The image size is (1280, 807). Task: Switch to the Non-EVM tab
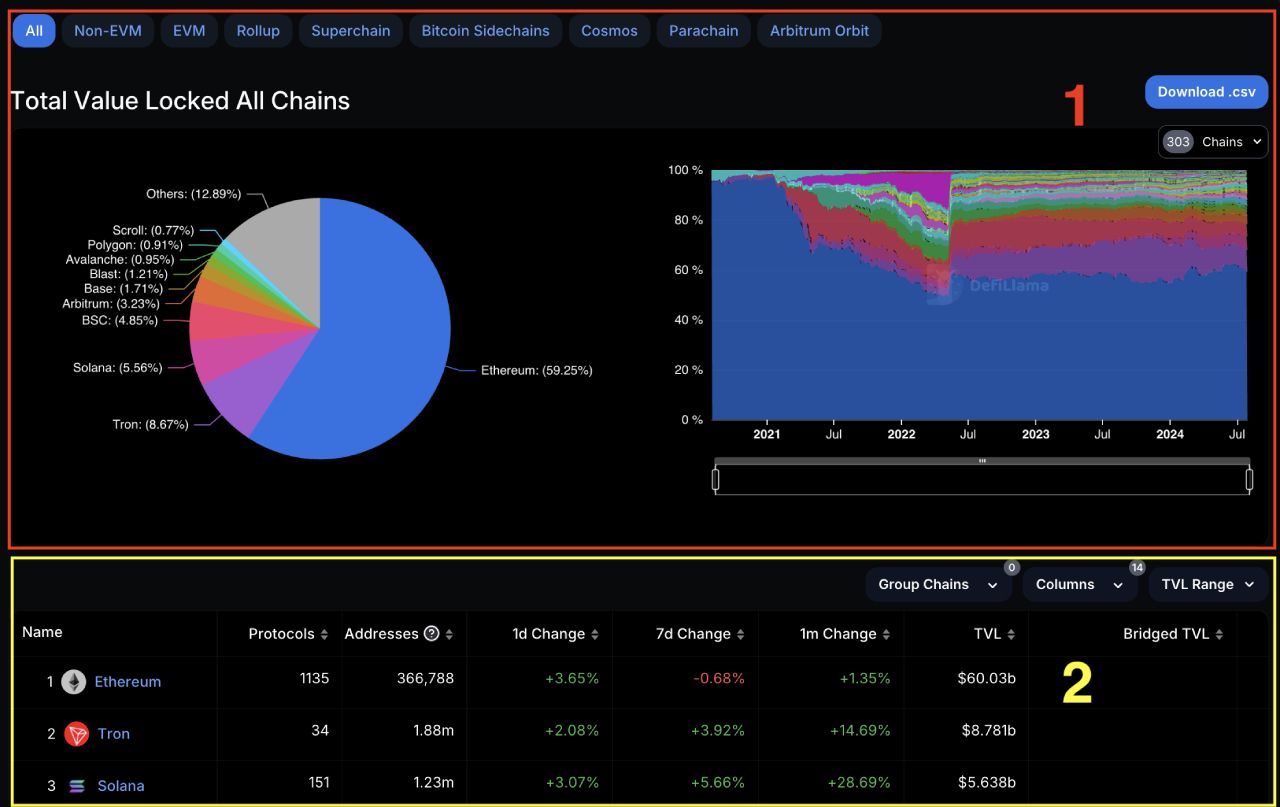tap(108, 31)
